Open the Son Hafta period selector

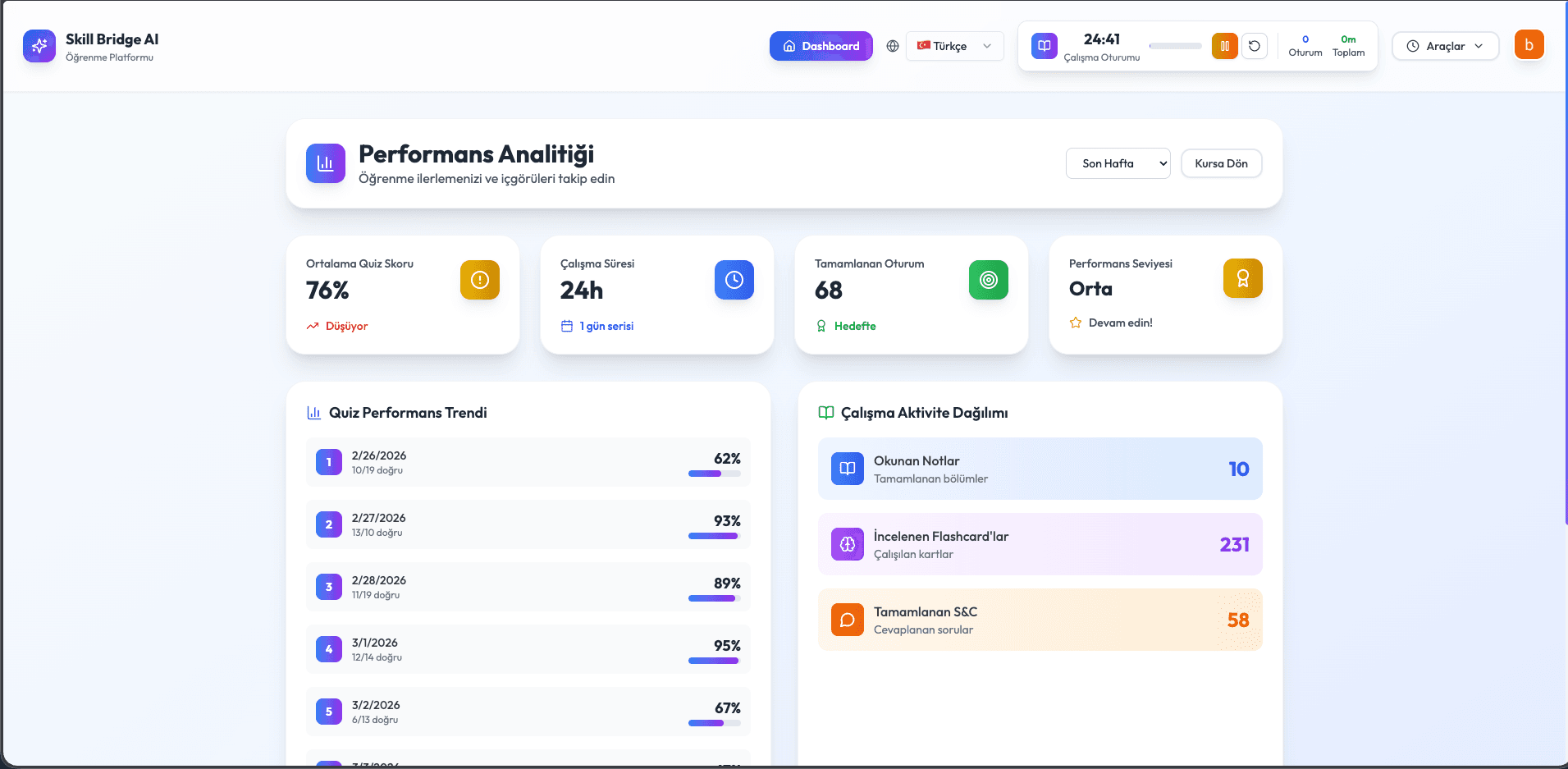point(1118,163)
